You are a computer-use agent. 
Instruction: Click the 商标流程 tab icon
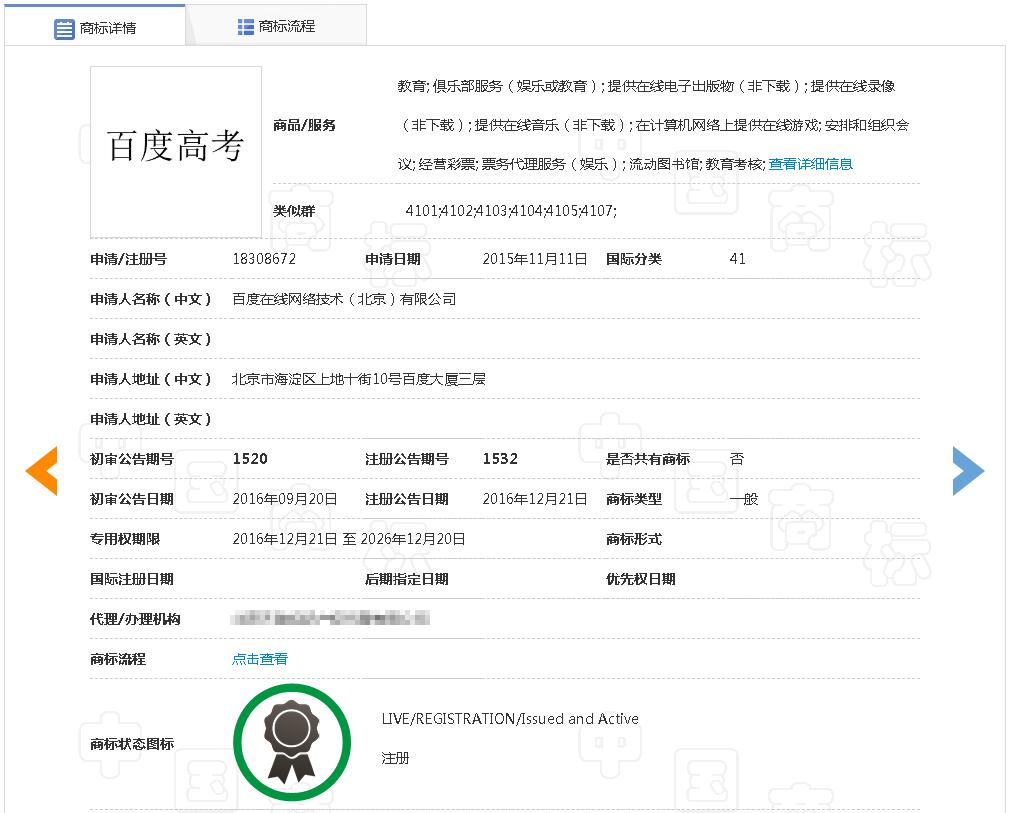(x=246, y=26)
